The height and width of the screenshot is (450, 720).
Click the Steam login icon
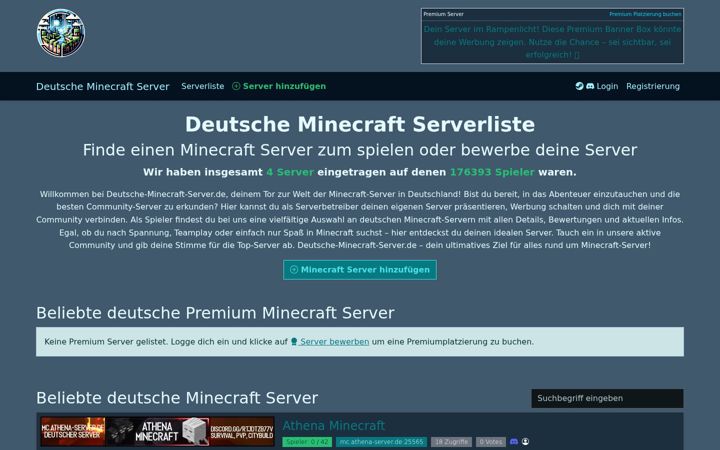coord(579,86)
